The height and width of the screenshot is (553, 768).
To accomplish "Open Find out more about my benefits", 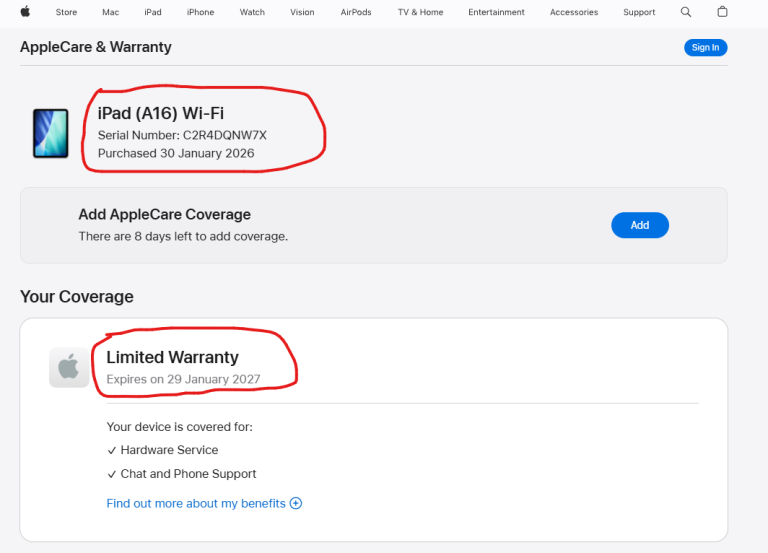I will pos(196,503).
